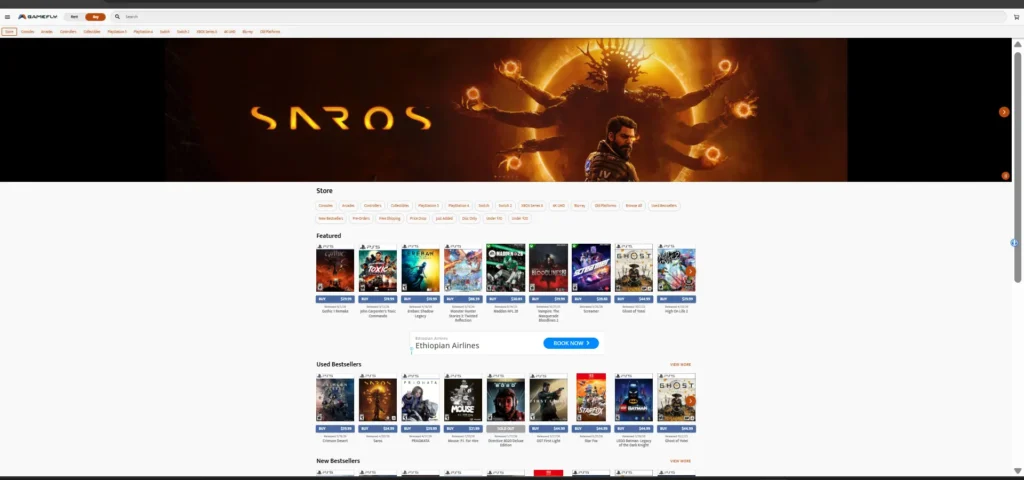Click Buy button under Screamer
Viewport: 1024px width, 480px height.
point(591,299)
